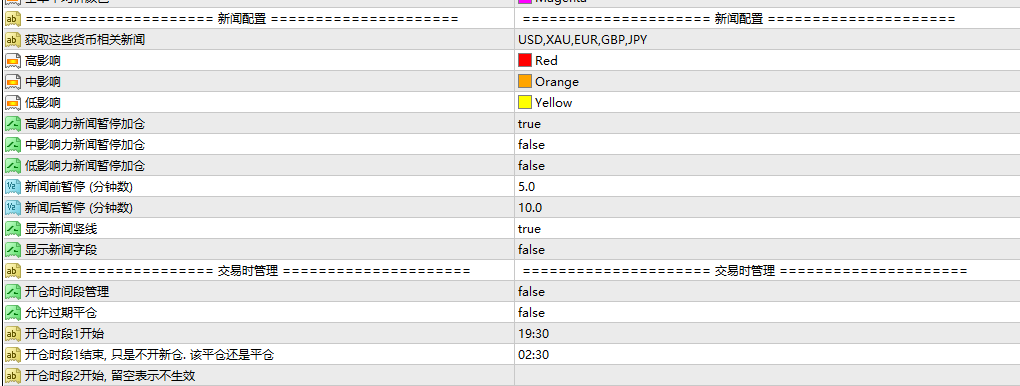The width and height of the screenshot is (1020, 386).
Task: Click the string icon beside 新闻配置 separator
Action: pyautogui.click(x=13, y=19)
